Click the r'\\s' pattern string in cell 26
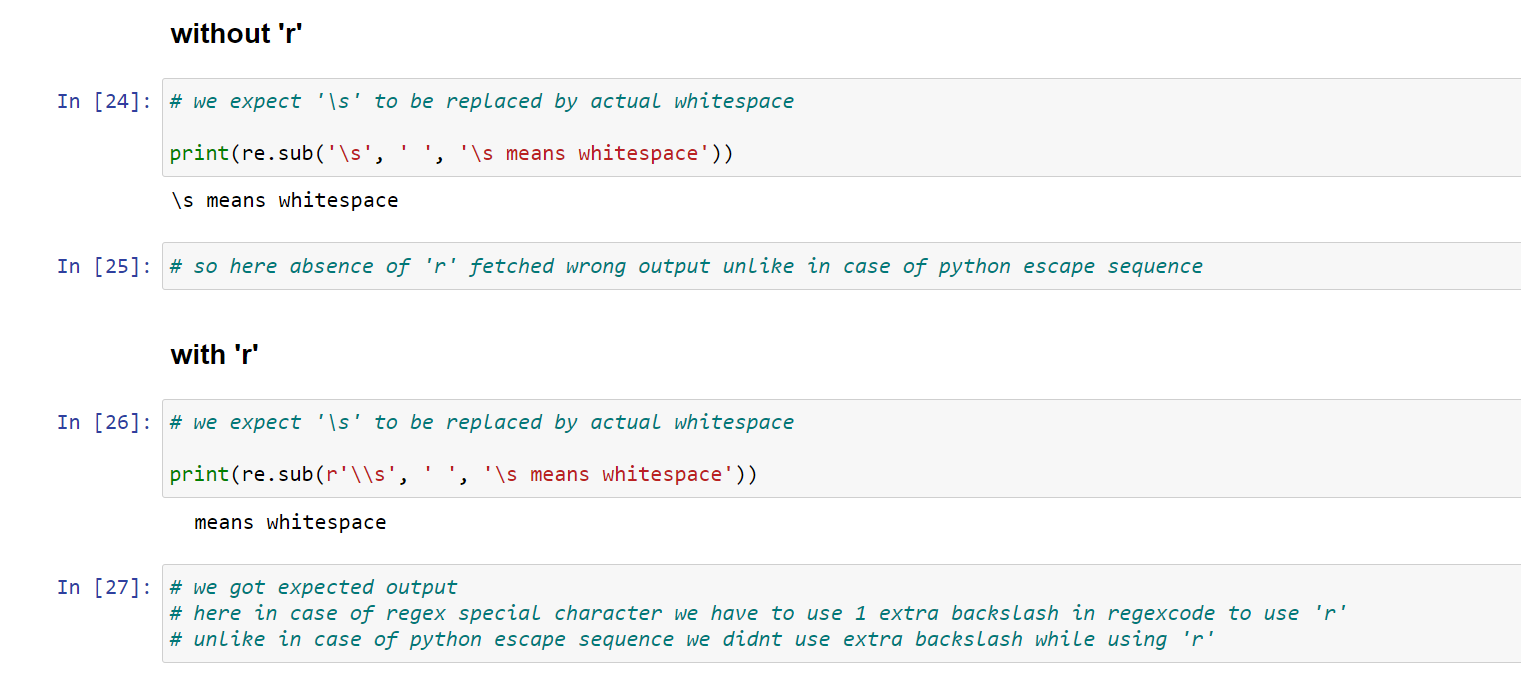The width and height of the screenshot is (1521, 690). pos(362,475)
